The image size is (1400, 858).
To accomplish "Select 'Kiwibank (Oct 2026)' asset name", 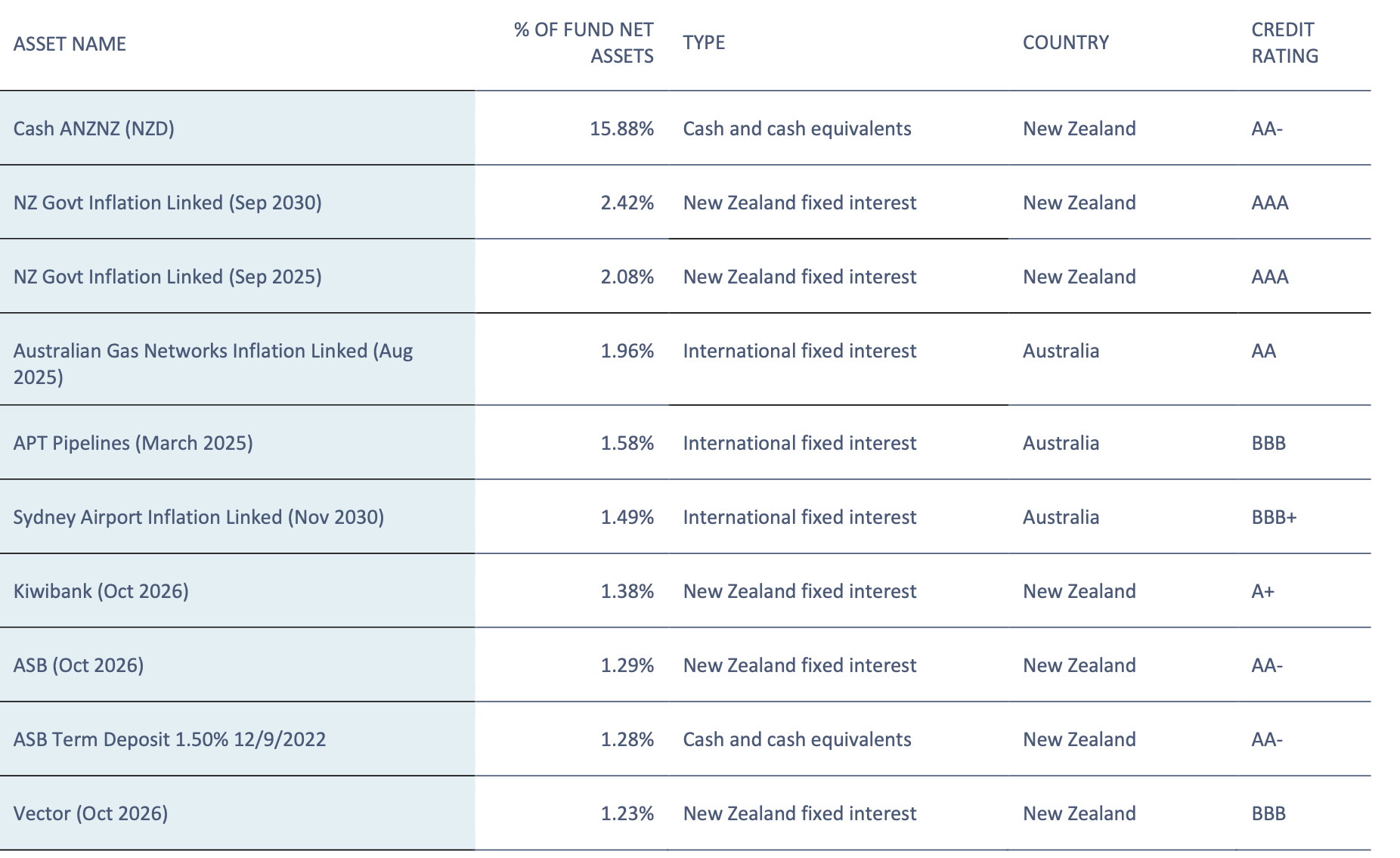I will [x=101, y=591].
